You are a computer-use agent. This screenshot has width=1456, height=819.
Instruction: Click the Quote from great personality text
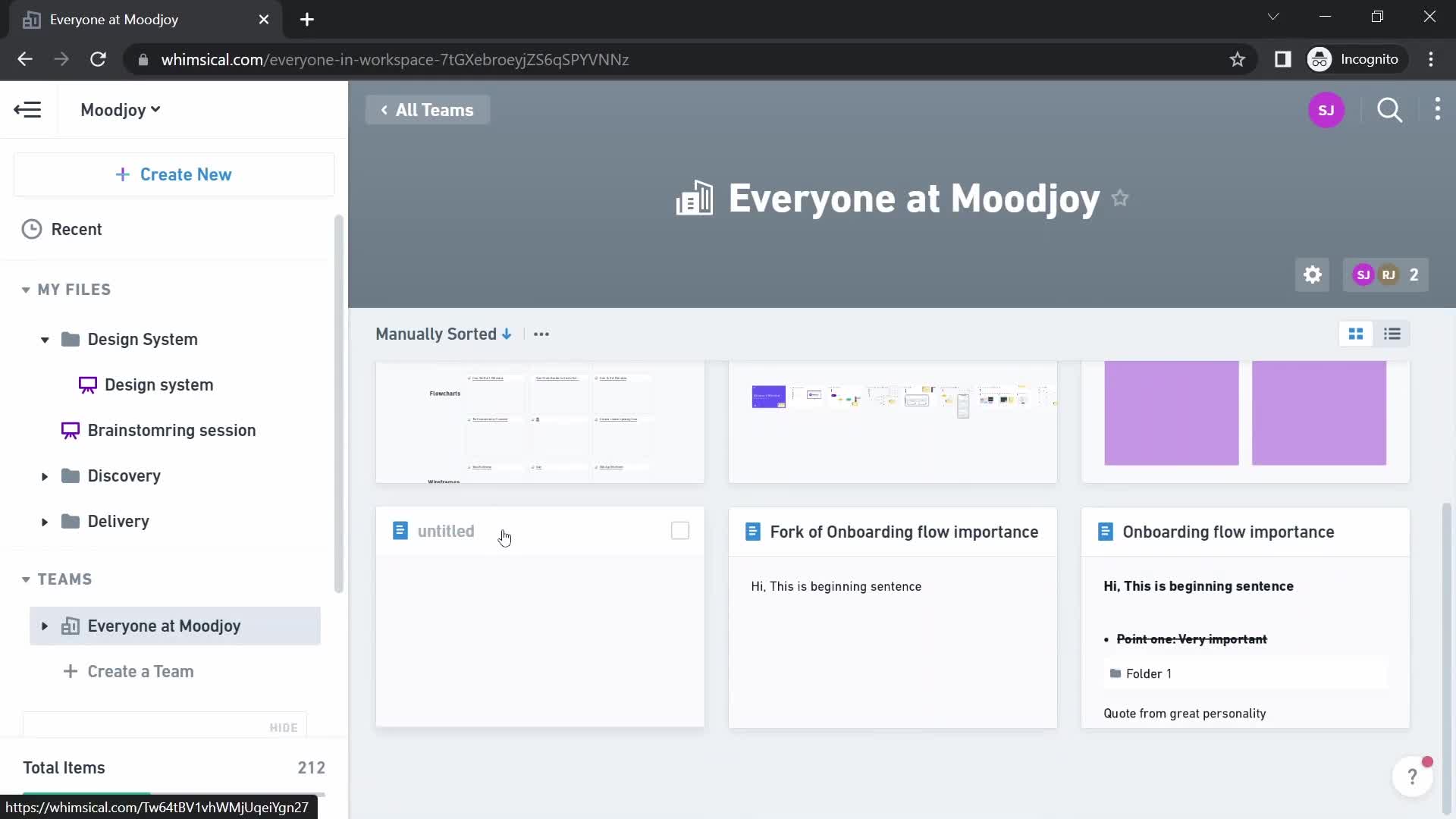click(1185, 714)
